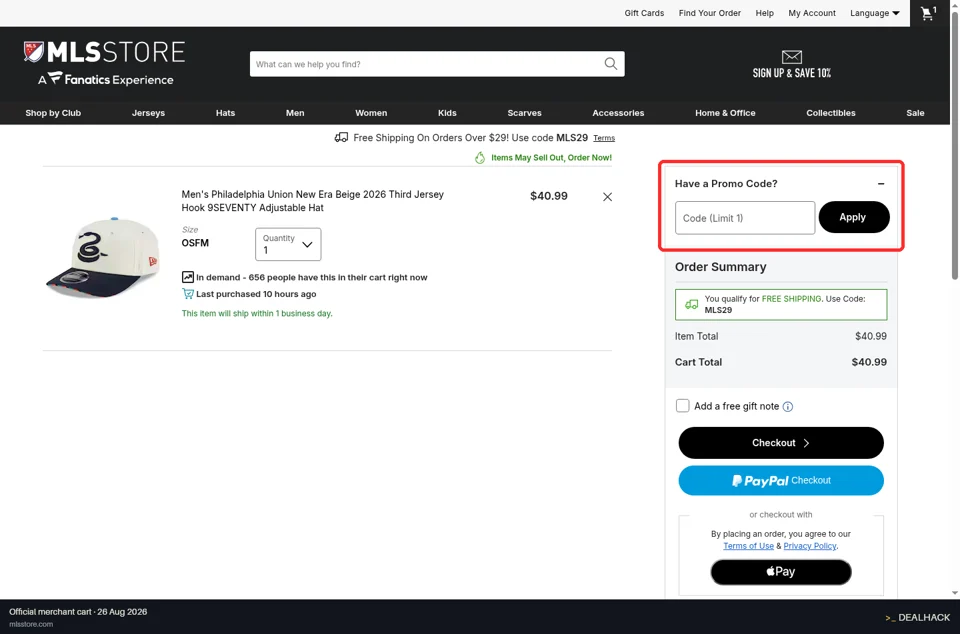The image size is (960, 634).
Task: Click the black Checkout button
Action: tap(781, 443)
